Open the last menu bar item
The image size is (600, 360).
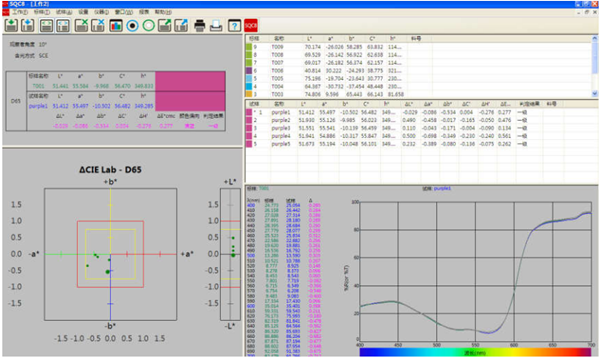click(163, 12)
